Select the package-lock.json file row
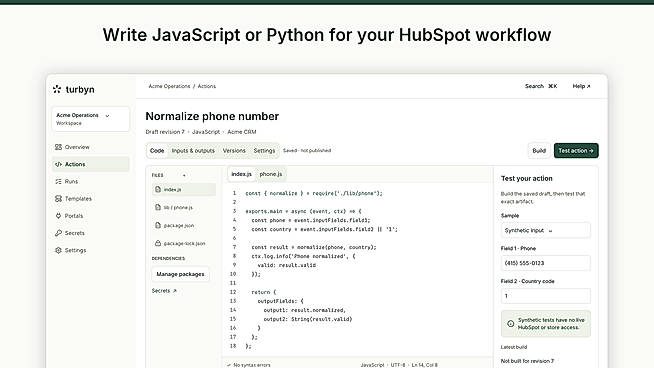The image size is (654, 368). coord(184,243)
